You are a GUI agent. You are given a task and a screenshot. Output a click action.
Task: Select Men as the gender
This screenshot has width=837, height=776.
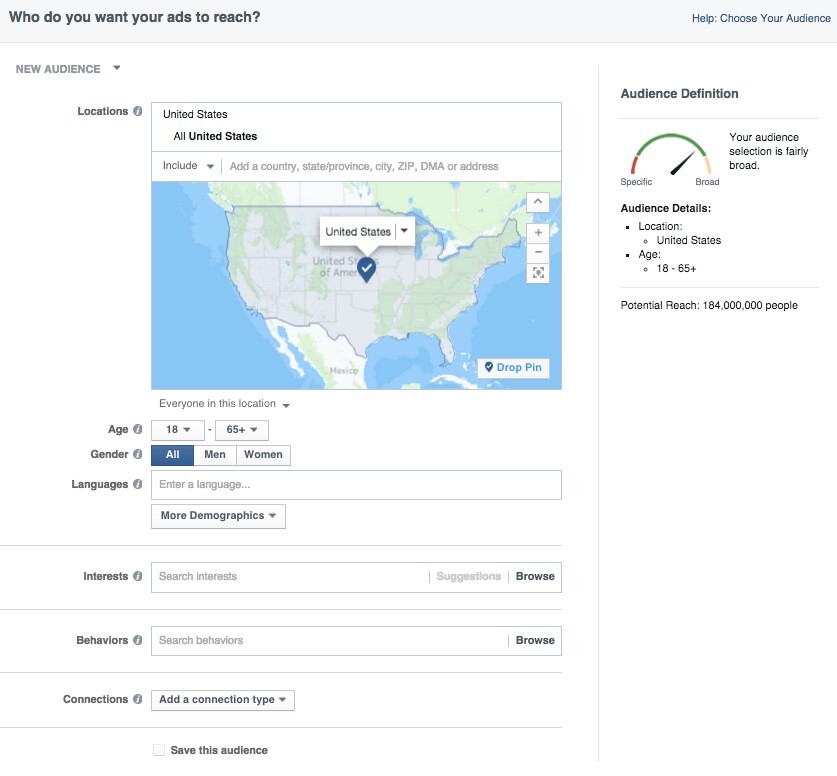click(215, 455)
